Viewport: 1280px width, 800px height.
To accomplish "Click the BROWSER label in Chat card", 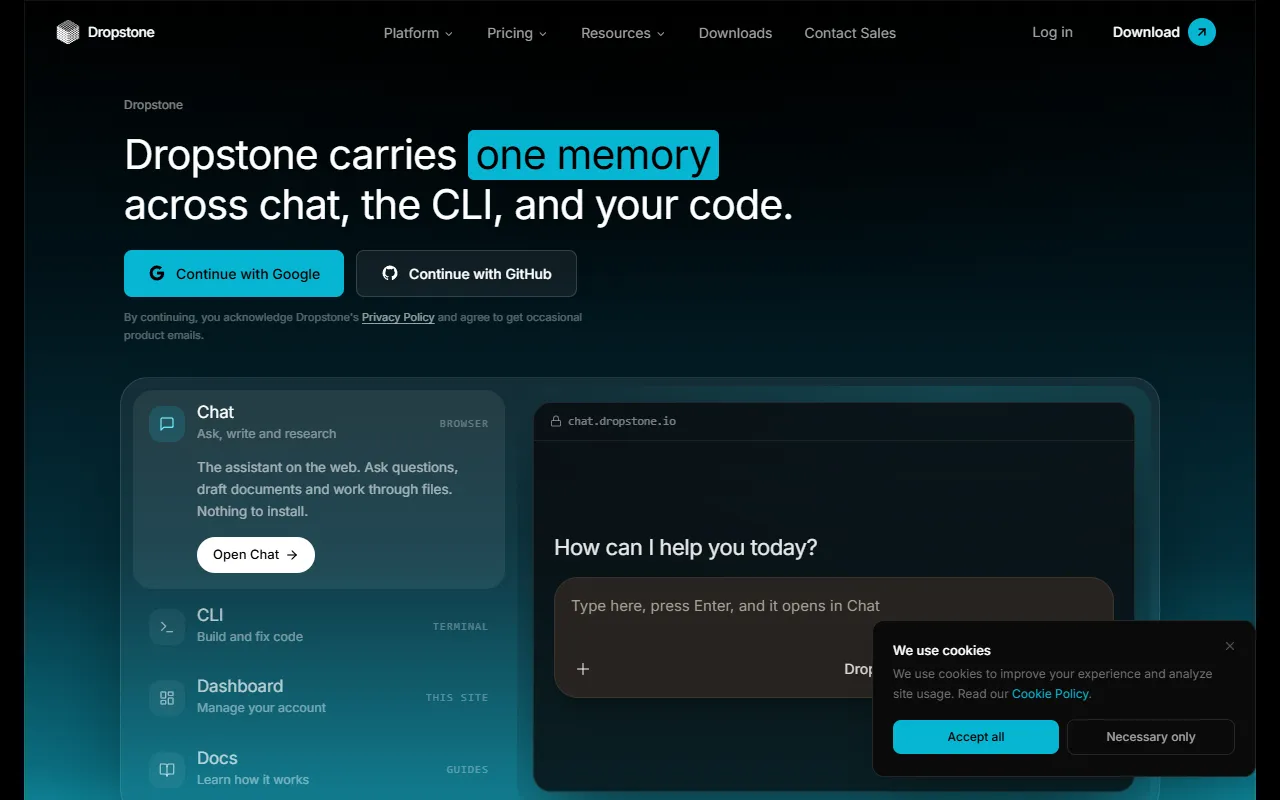I will 464,424.
